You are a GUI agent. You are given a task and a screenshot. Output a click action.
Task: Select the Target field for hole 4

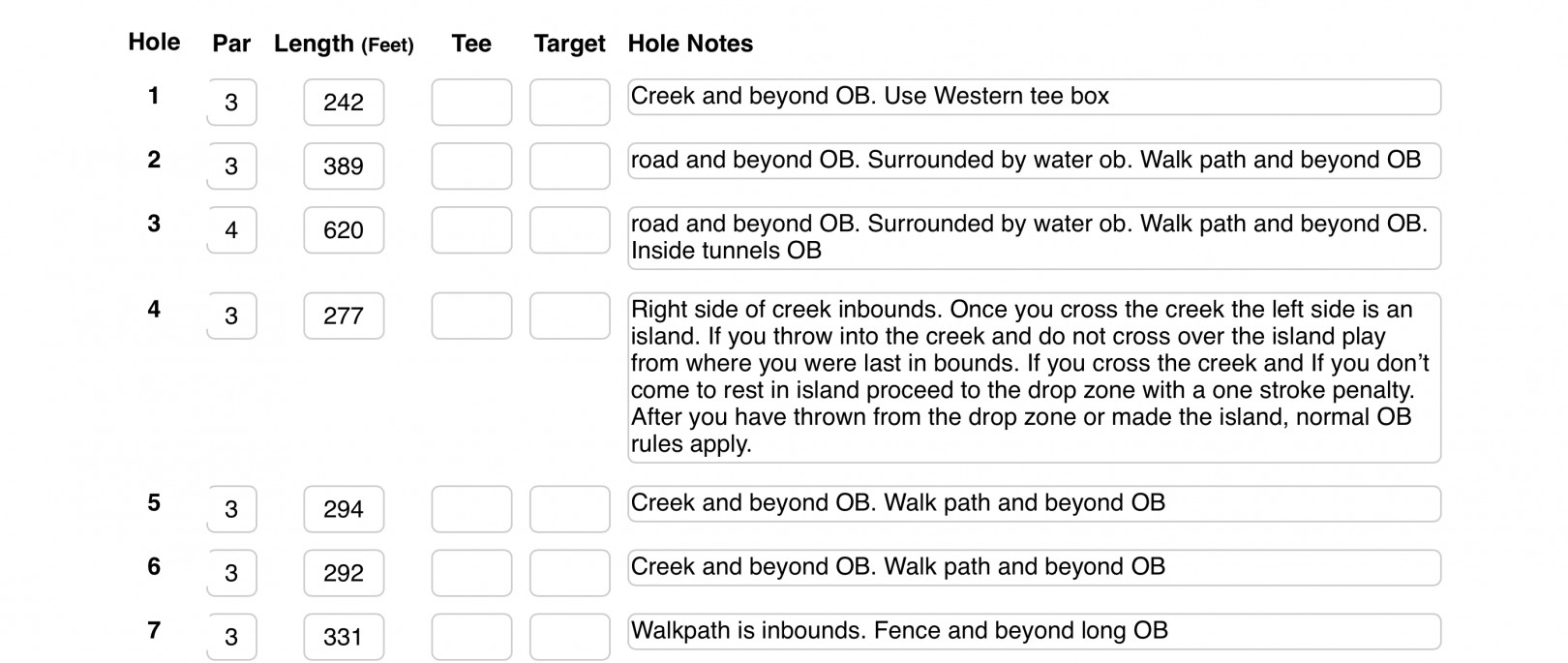[x=569, y=316]
